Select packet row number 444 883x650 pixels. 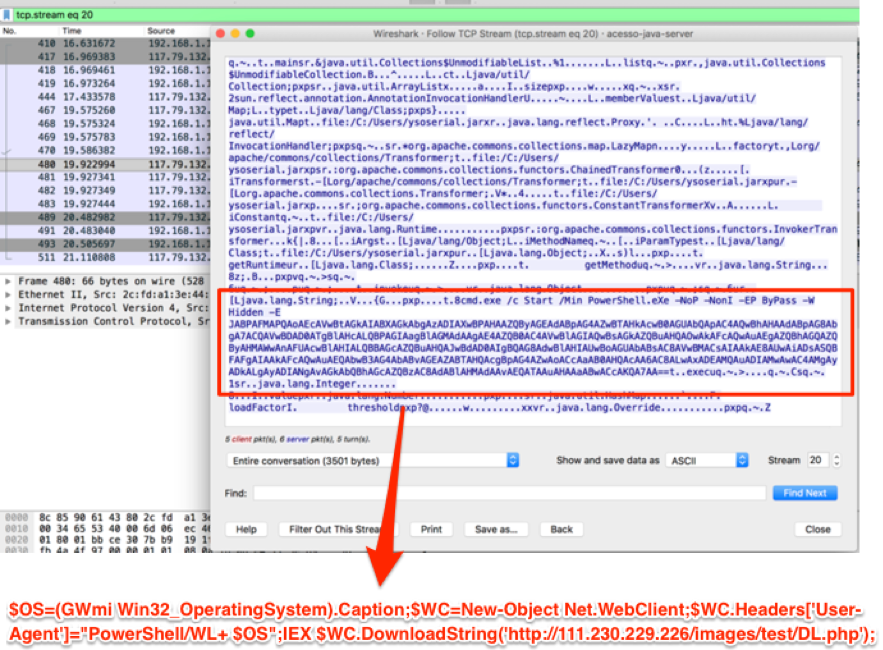[105, 97]
